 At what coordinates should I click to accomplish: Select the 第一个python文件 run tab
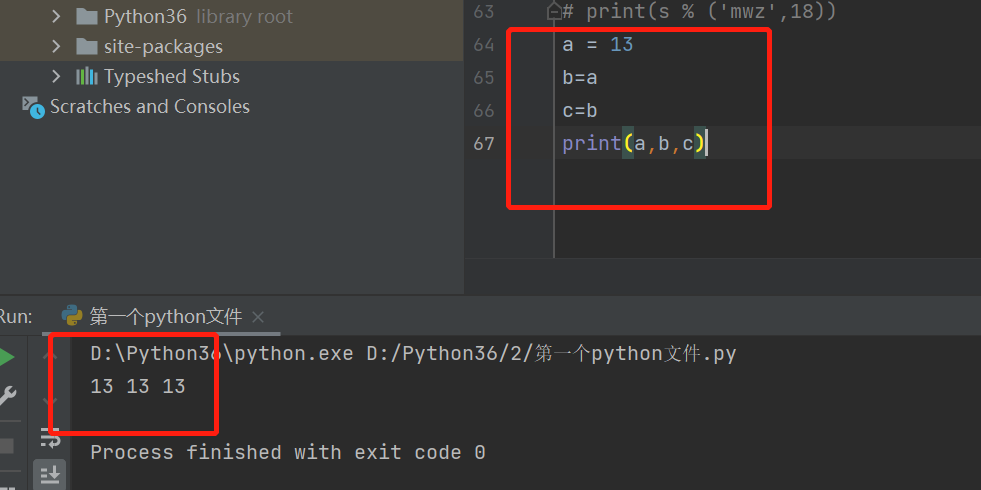165,317
